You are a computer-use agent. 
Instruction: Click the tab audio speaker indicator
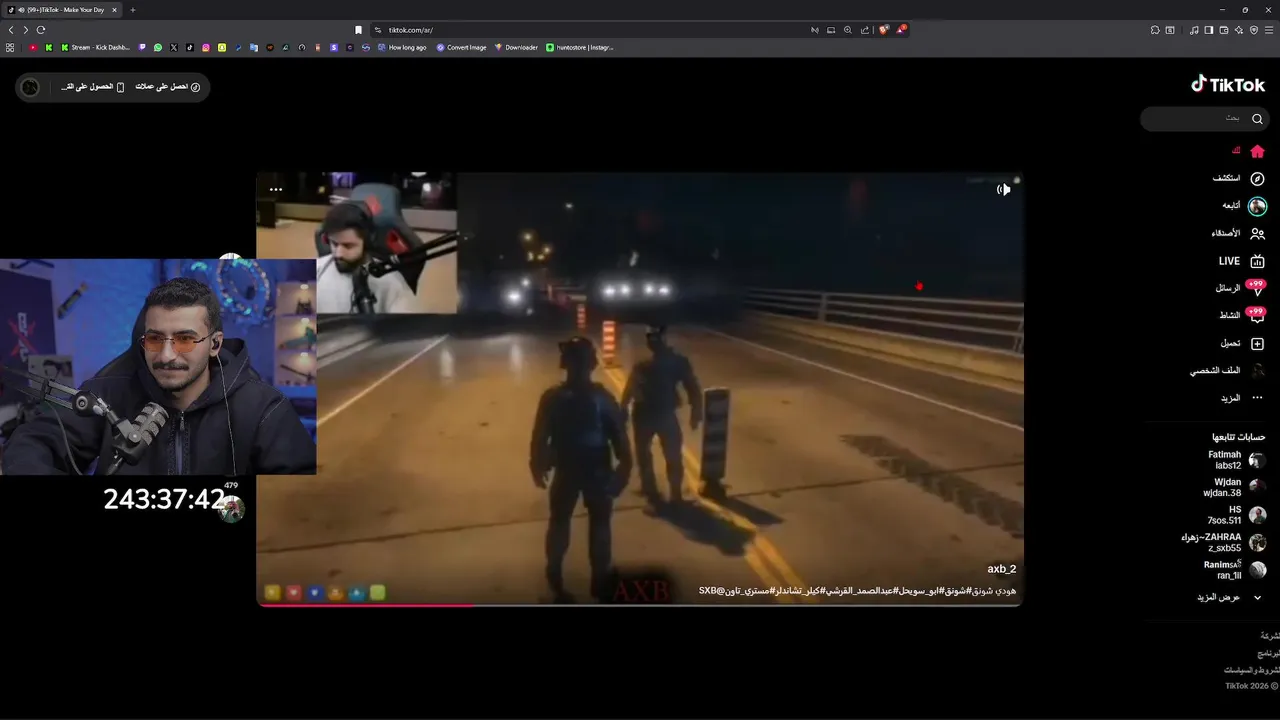[x=21, y=10]
